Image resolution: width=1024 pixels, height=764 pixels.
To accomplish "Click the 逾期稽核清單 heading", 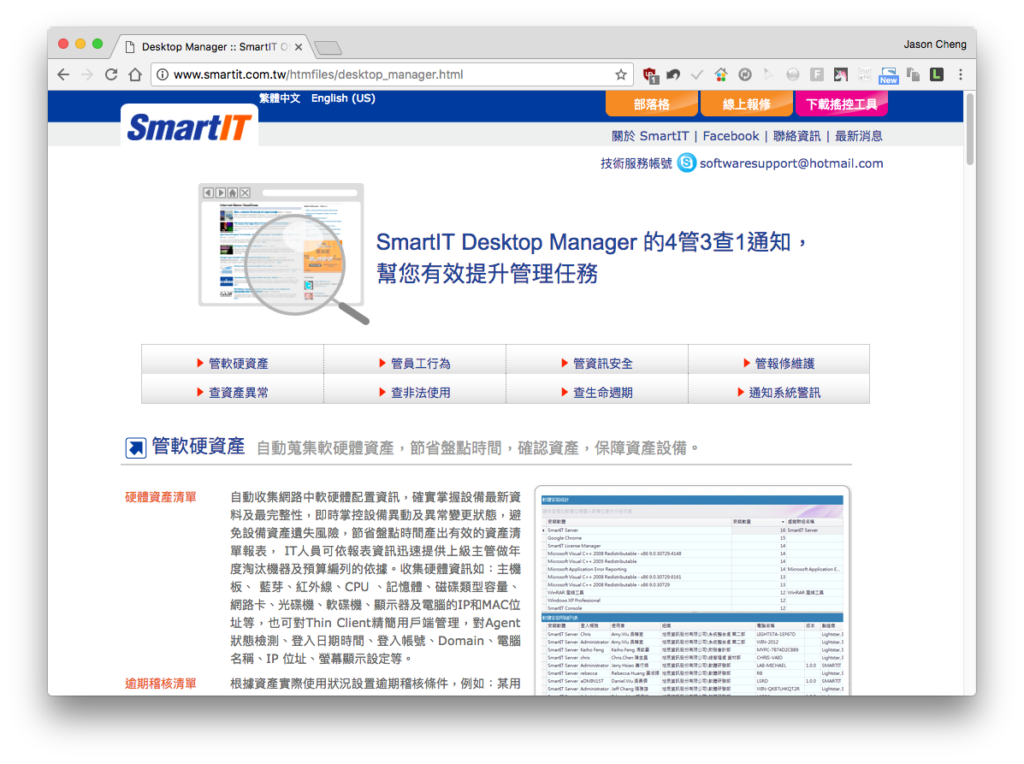I will point(161,684).
